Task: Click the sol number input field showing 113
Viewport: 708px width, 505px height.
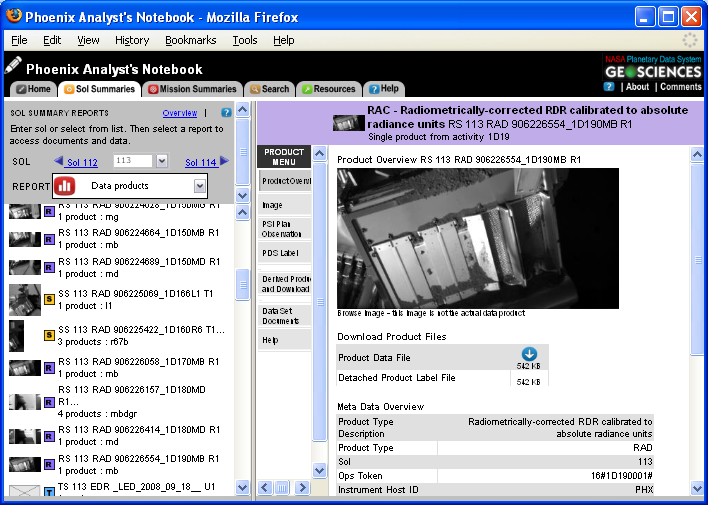Action: click(133, 161)
